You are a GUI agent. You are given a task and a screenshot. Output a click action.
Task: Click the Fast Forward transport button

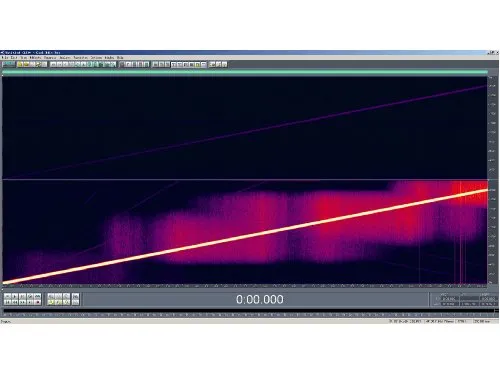tap(22, 302)
